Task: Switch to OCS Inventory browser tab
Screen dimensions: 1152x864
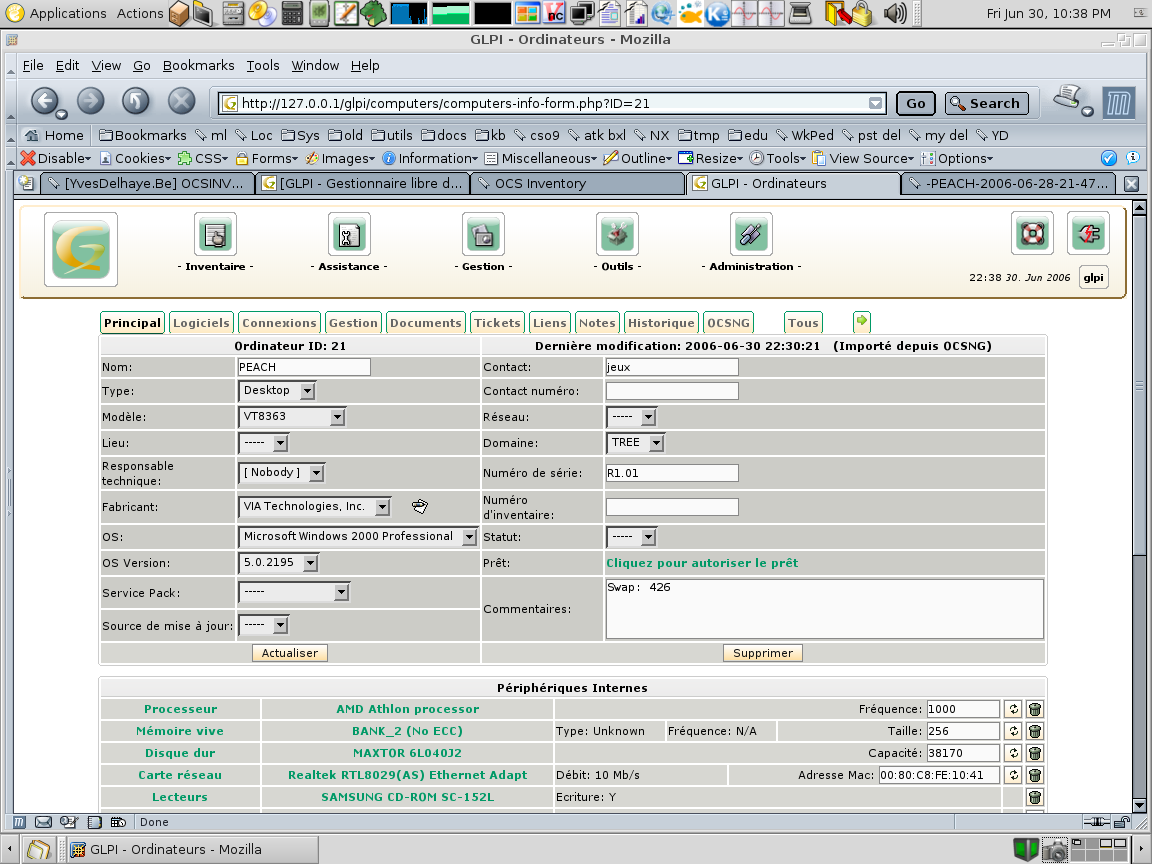Action: tap(578, 184)
